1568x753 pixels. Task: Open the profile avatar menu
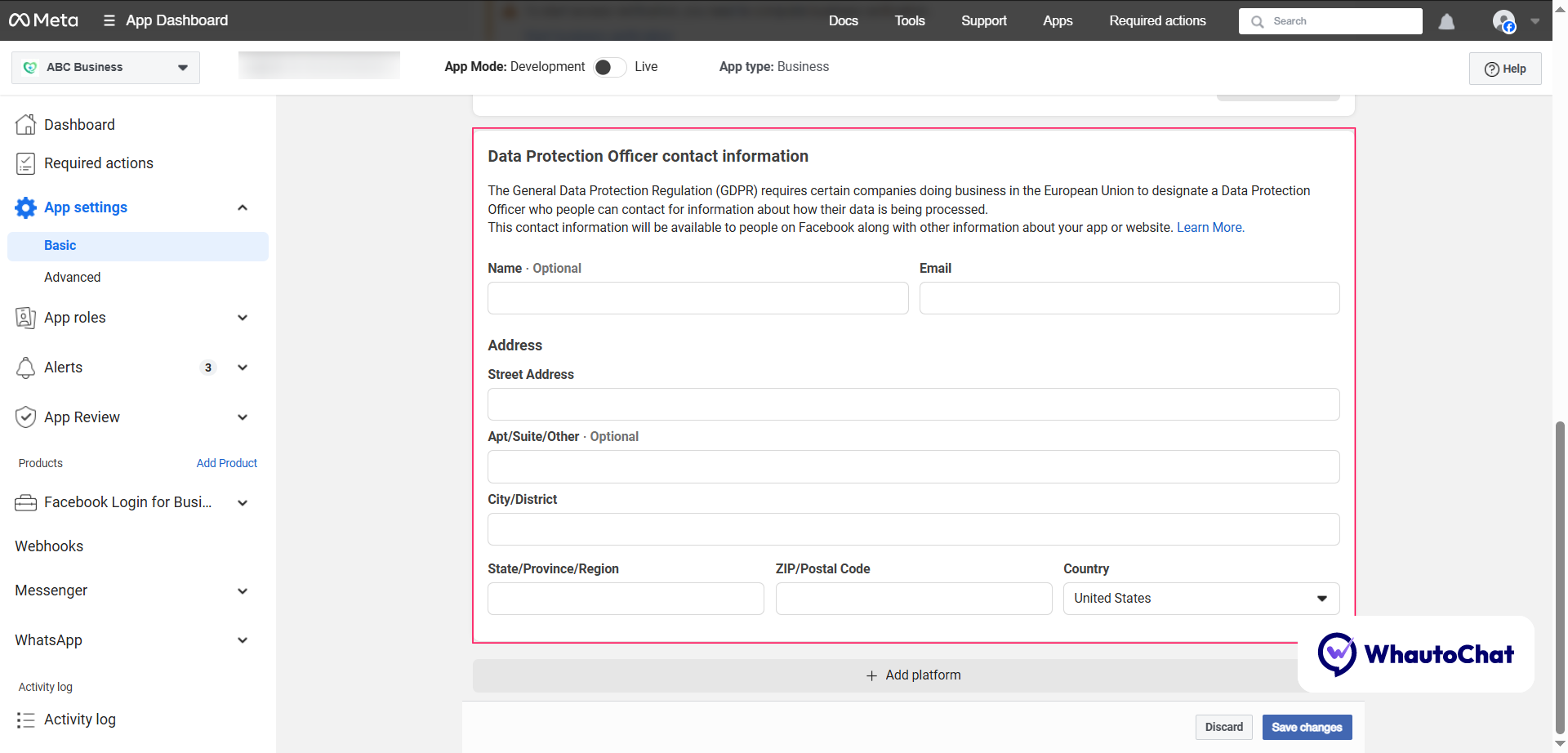[1505, 20]
